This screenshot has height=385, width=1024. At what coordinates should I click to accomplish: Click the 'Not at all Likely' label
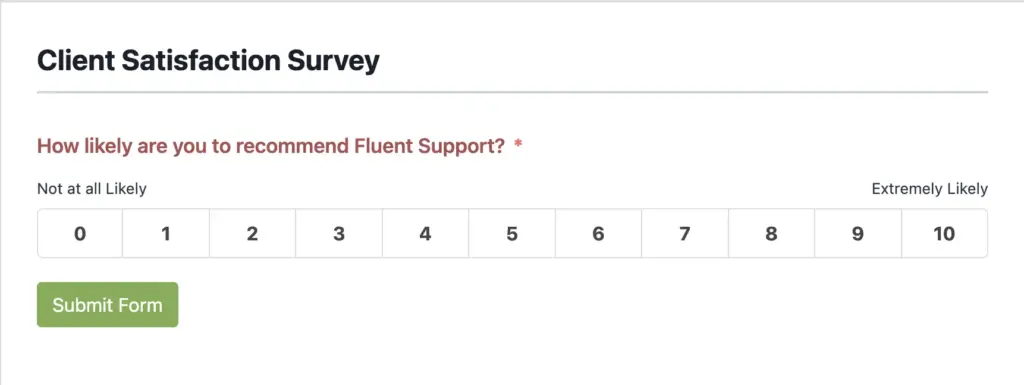(92, 189)
